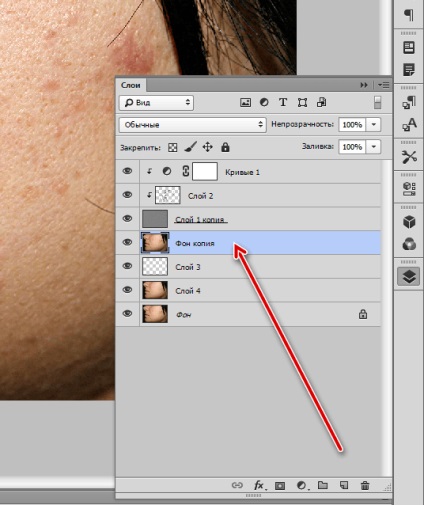
Task: Click the delete layer trash icon
Action: 365,485
